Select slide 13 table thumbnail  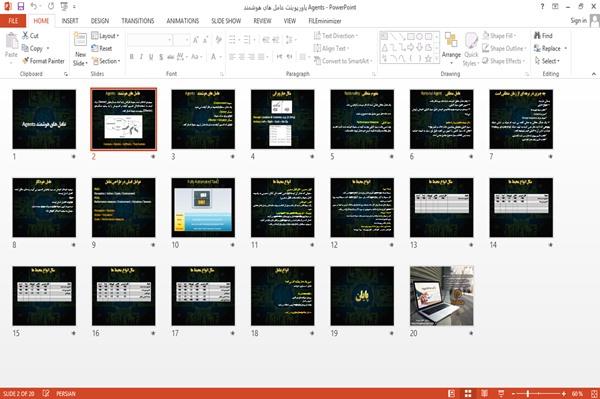click(x=442, y=207)
